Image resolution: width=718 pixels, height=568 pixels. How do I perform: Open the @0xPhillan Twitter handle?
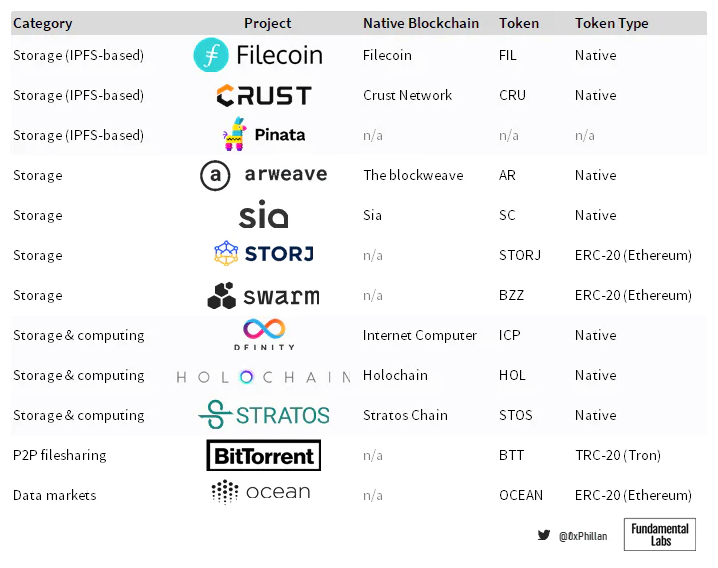coord(583,536)
